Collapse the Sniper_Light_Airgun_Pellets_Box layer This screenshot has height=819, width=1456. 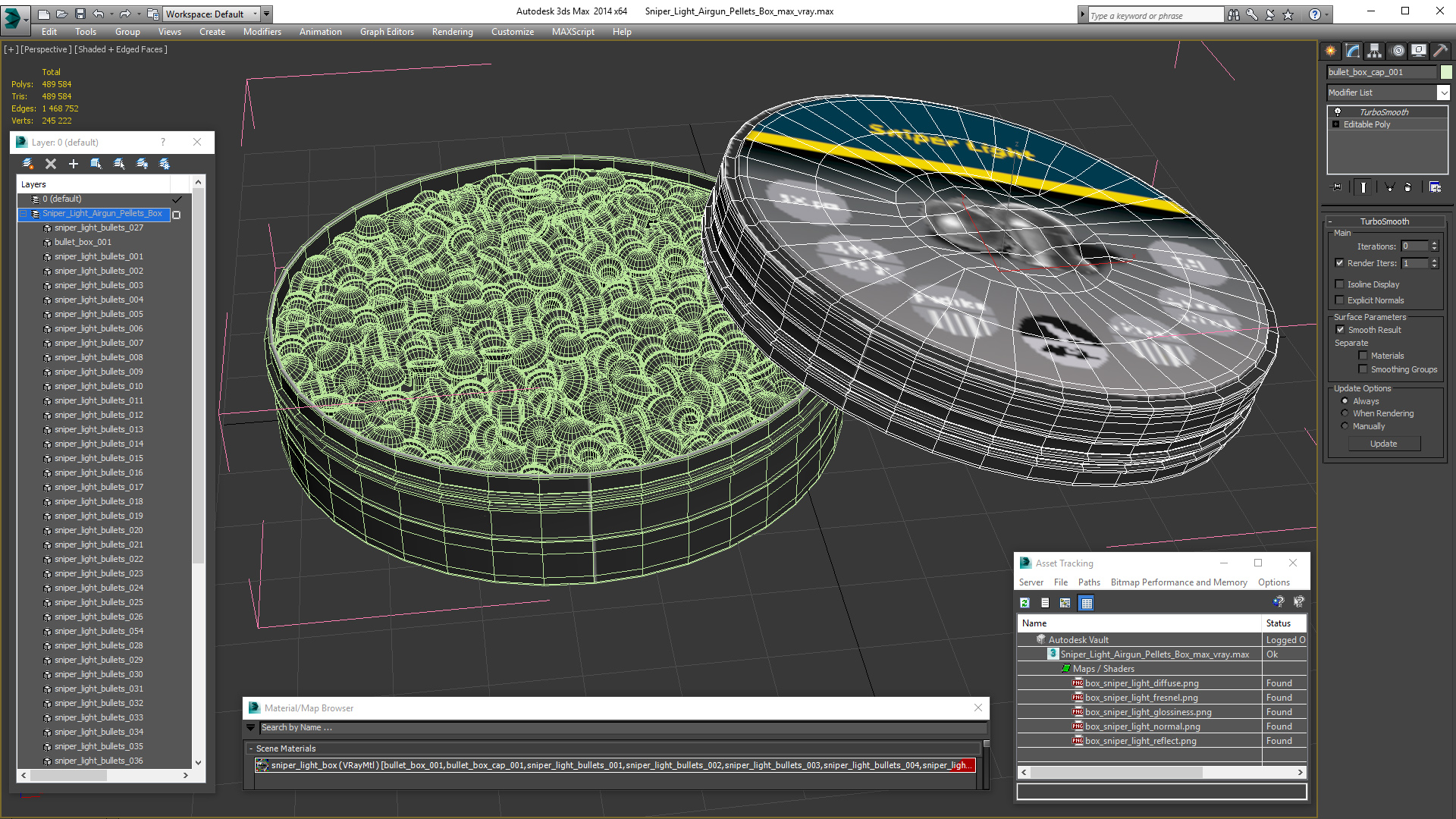24,214
